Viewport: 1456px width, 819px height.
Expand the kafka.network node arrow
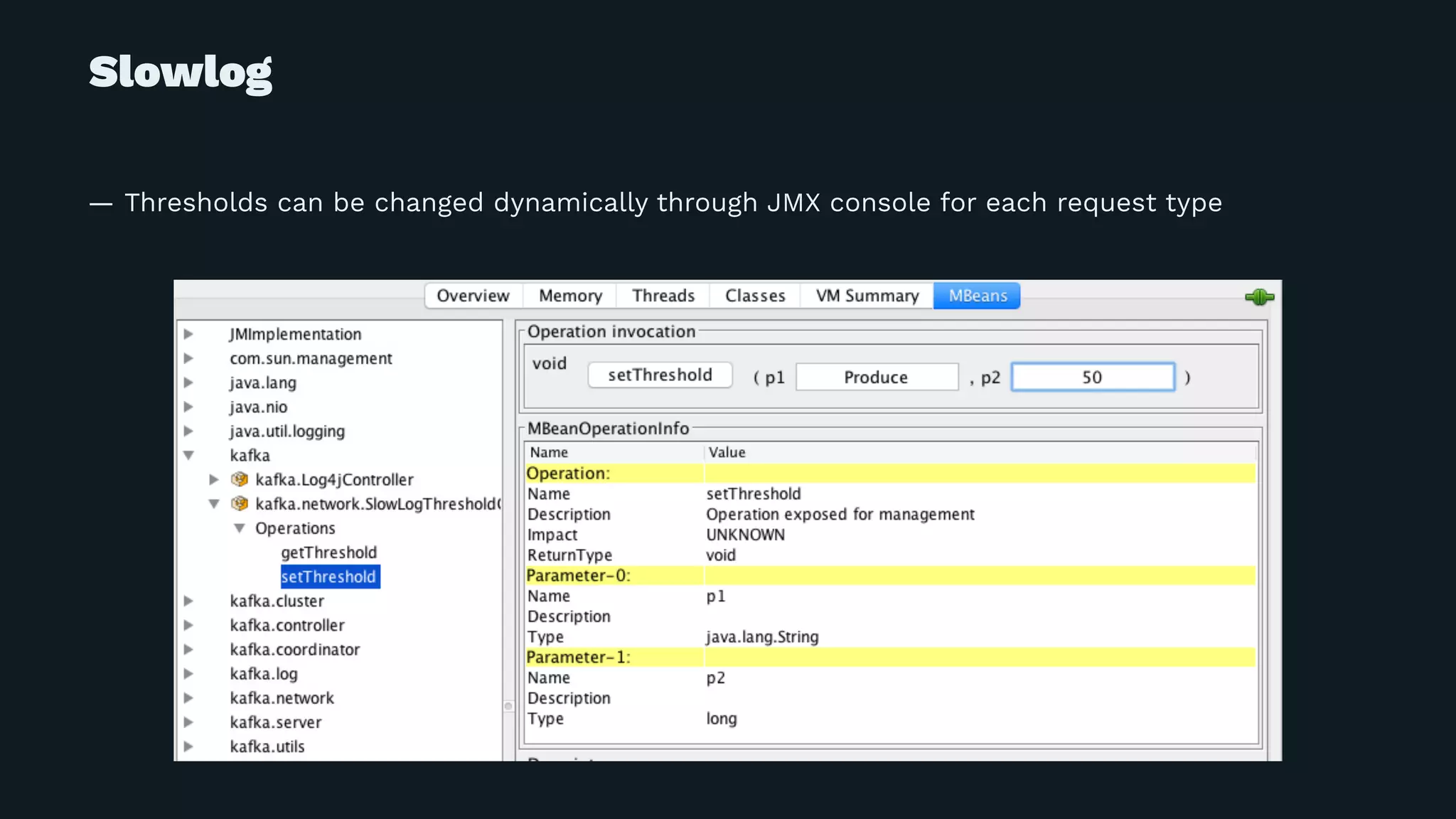point(188,697)
